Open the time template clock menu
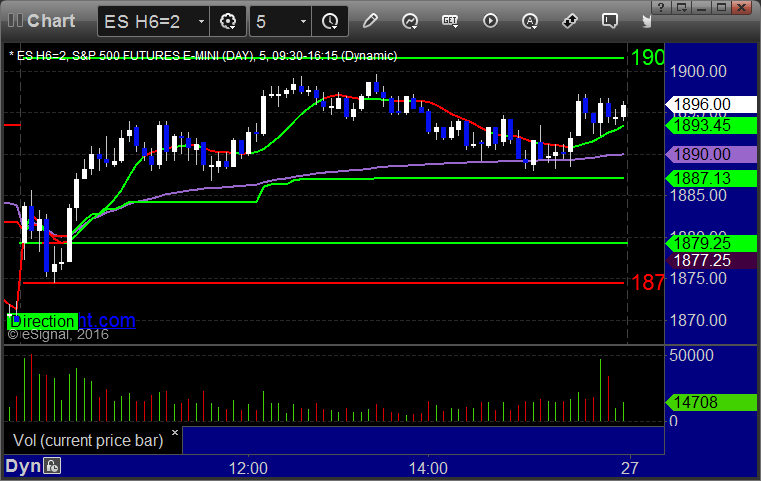 point(330,21)
